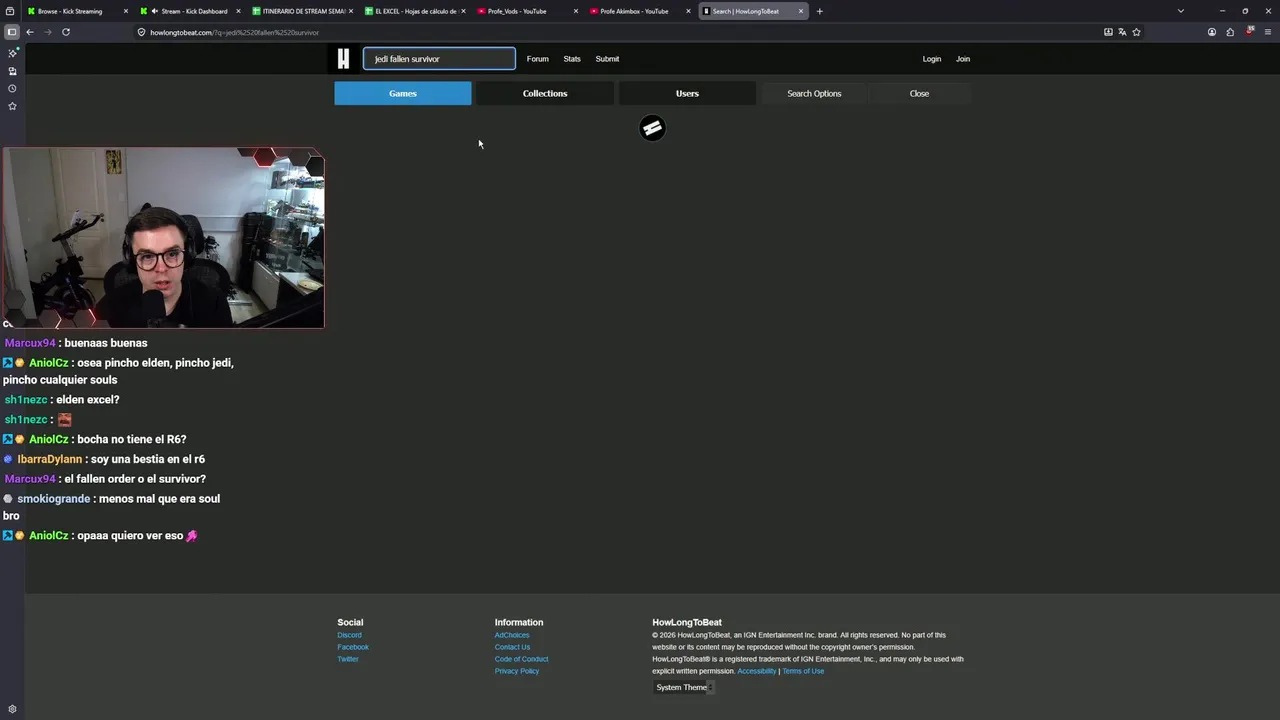Open the bookmarks star sidebar icon
This screenshot has height=720, width=1280.
(12, 106)
